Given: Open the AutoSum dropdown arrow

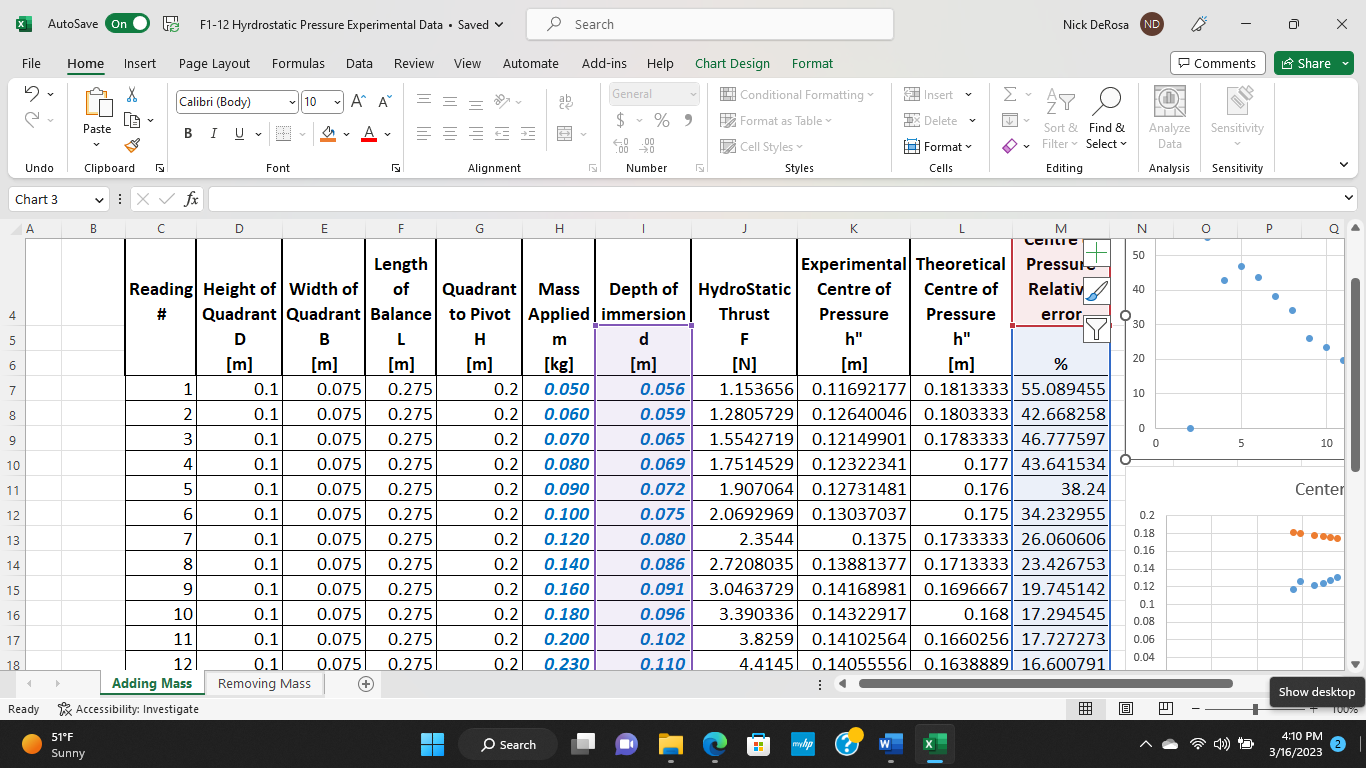Looking at the screenshot, I should point(1029,94).
